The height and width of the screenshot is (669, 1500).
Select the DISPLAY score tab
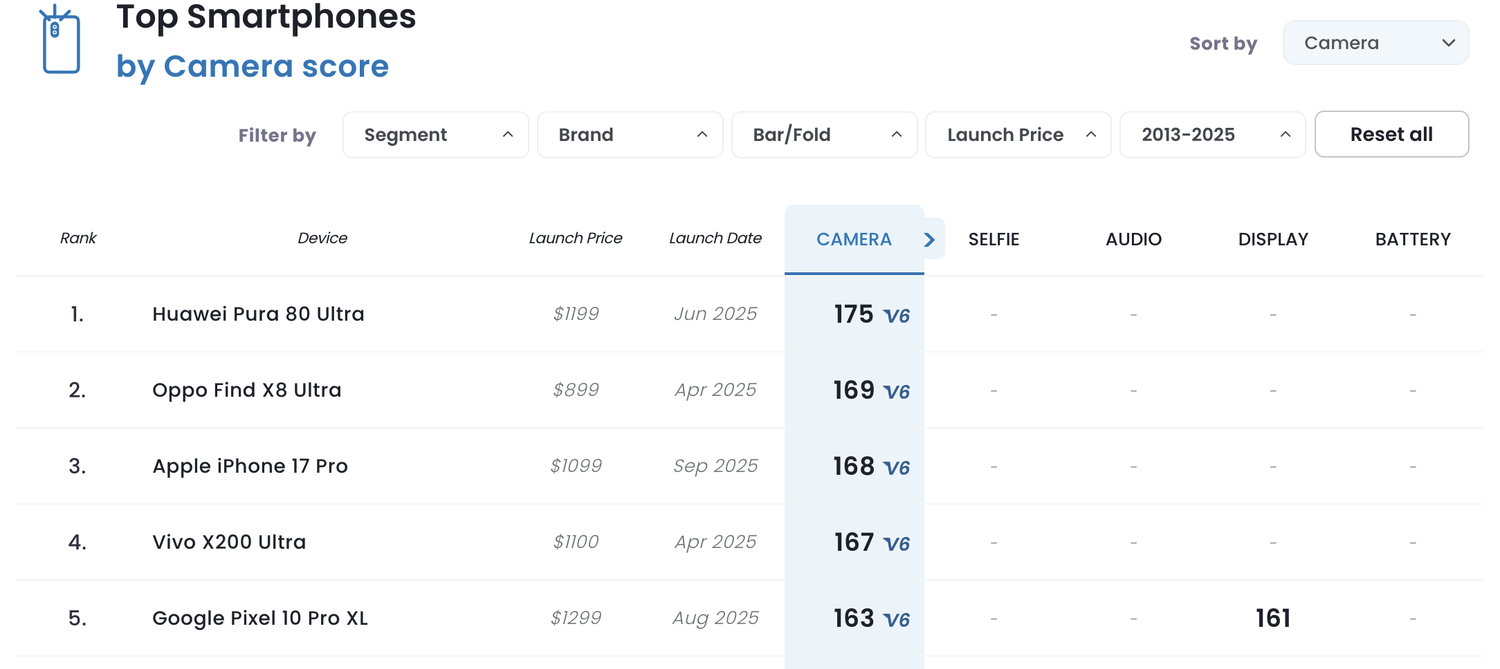click(x=1273, y=239)
